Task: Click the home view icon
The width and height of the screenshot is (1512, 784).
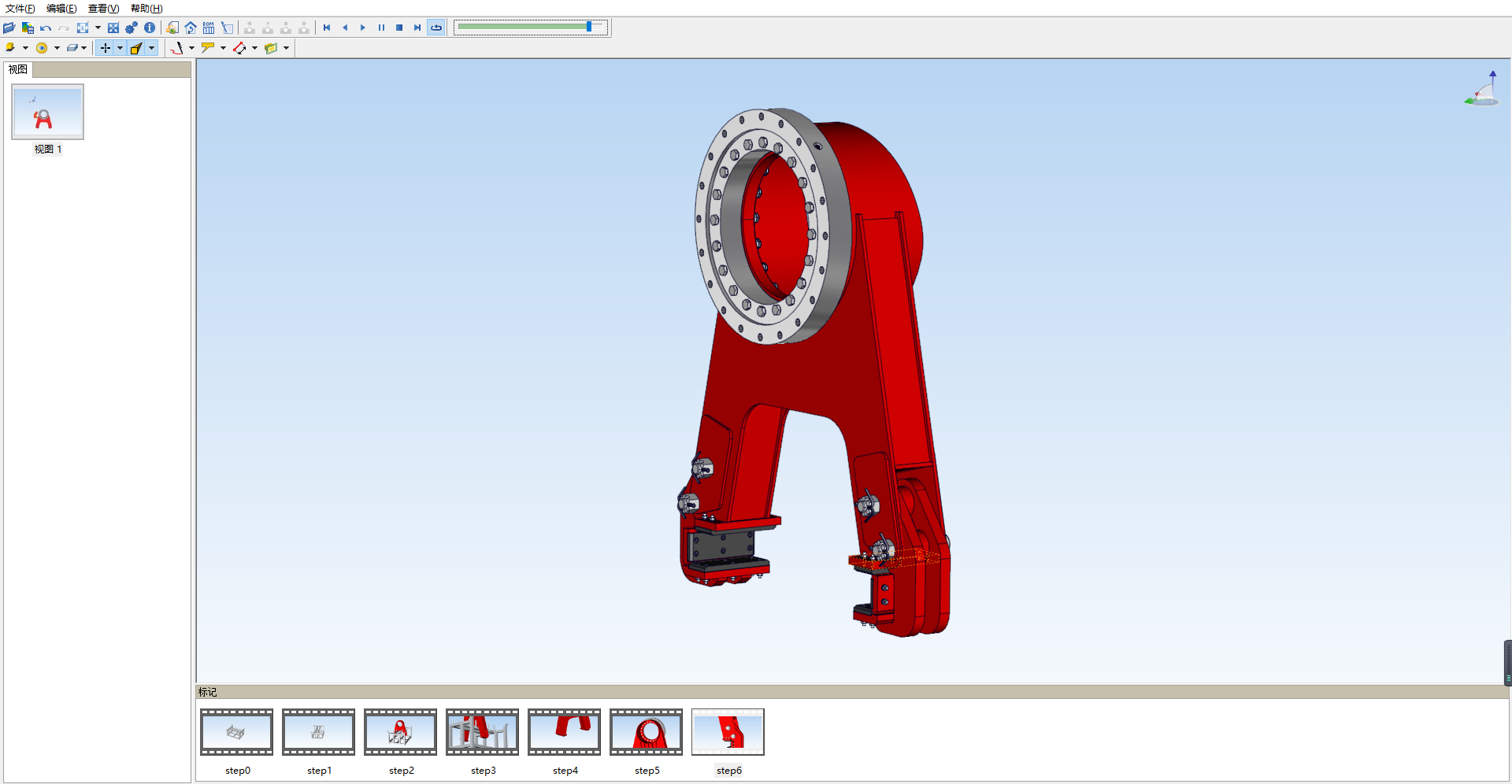Action: click(191, 28)
